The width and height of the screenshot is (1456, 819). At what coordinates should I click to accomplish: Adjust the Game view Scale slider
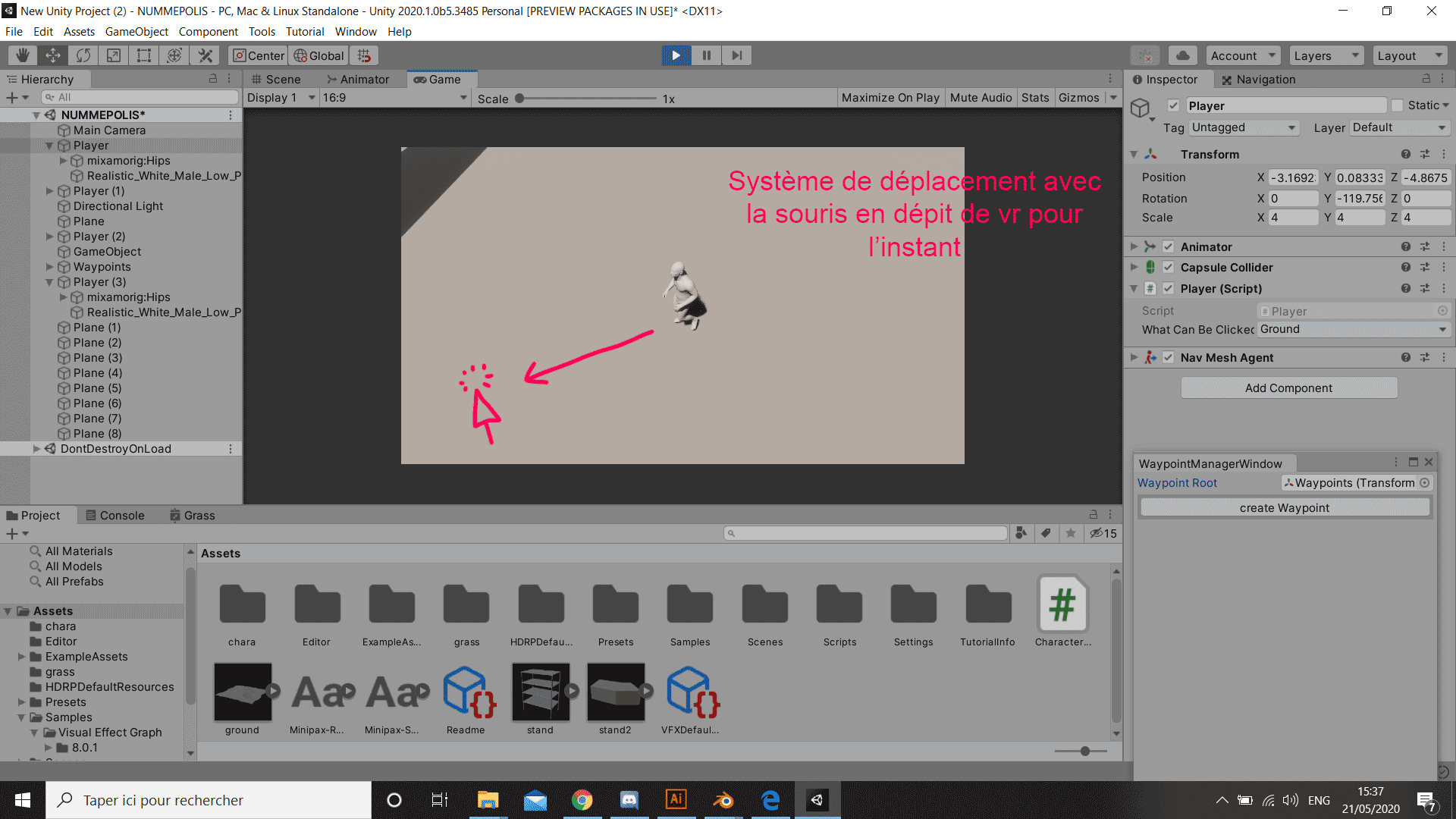pos(520,99)
